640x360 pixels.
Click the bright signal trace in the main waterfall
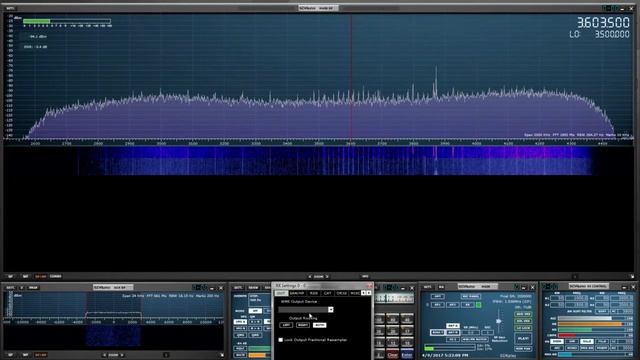point(435,161)
